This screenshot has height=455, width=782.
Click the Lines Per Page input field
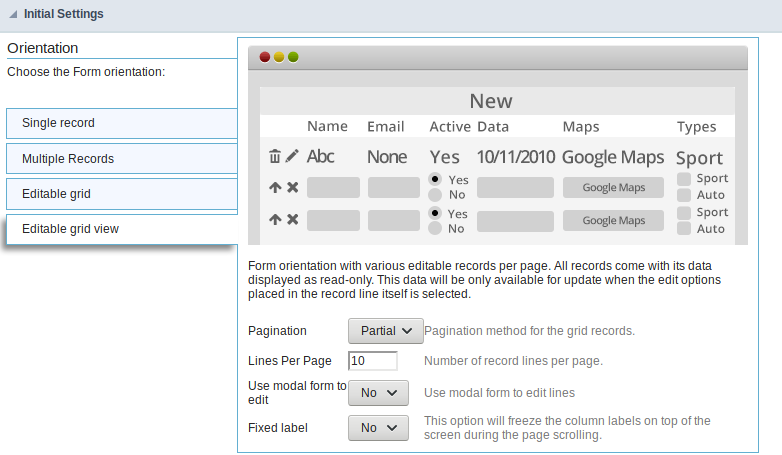click(x=373, y=361)
